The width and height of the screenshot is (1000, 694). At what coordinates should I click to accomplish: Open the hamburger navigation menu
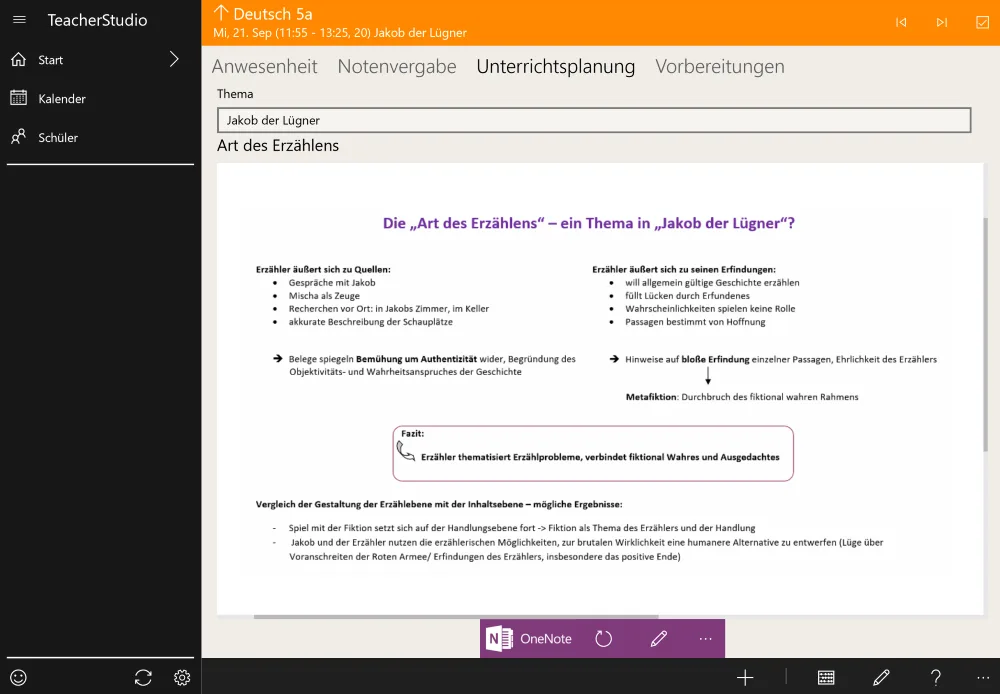pyautogui.click(x=19, y=20)
